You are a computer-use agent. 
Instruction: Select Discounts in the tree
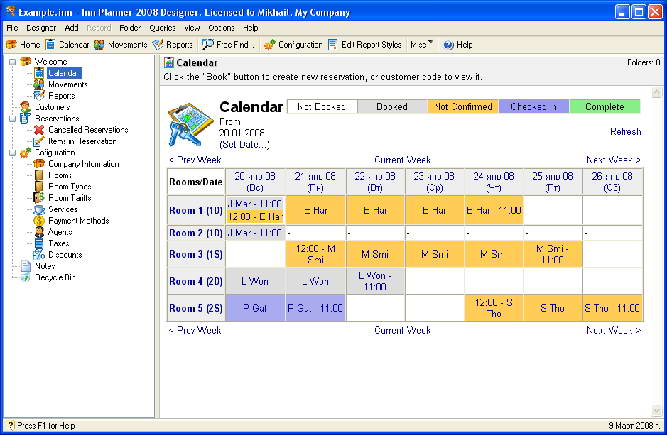click(x=65, y=255)
